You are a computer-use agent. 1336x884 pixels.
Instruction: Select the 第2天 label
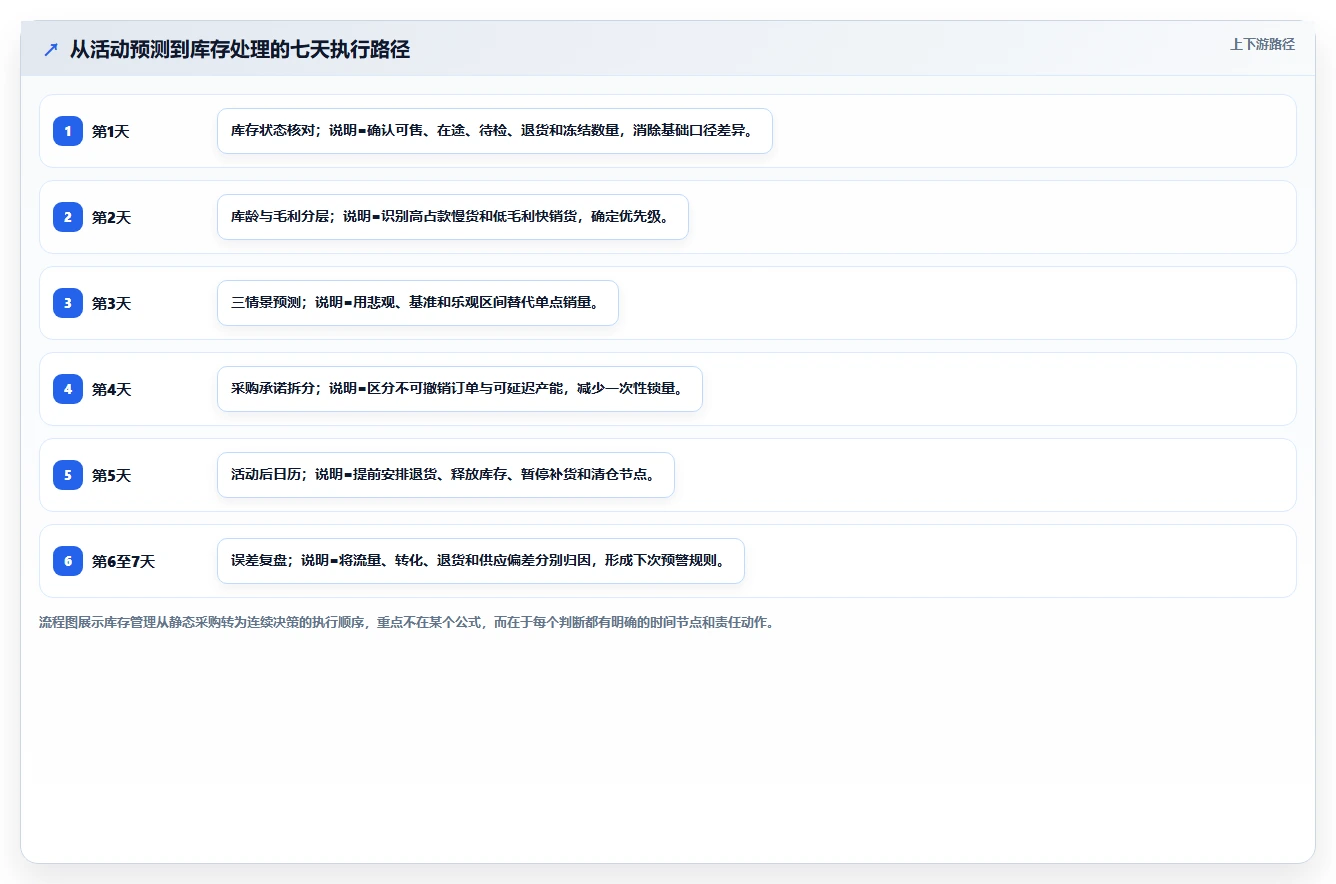tap(111, 217)
